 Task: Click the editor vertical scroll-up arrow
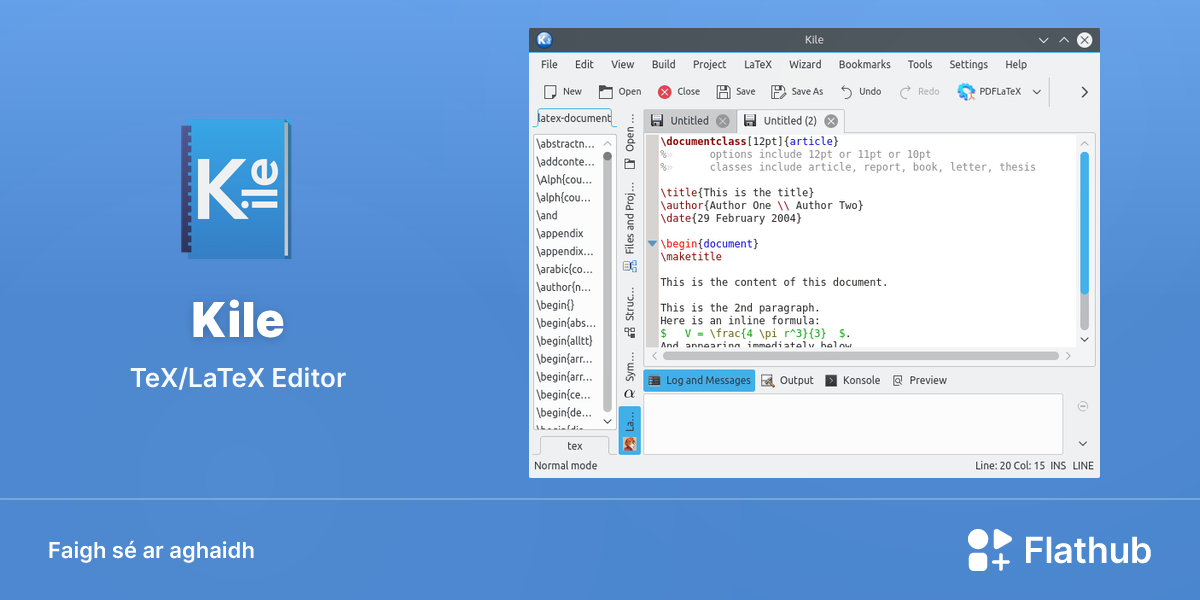1084,143
